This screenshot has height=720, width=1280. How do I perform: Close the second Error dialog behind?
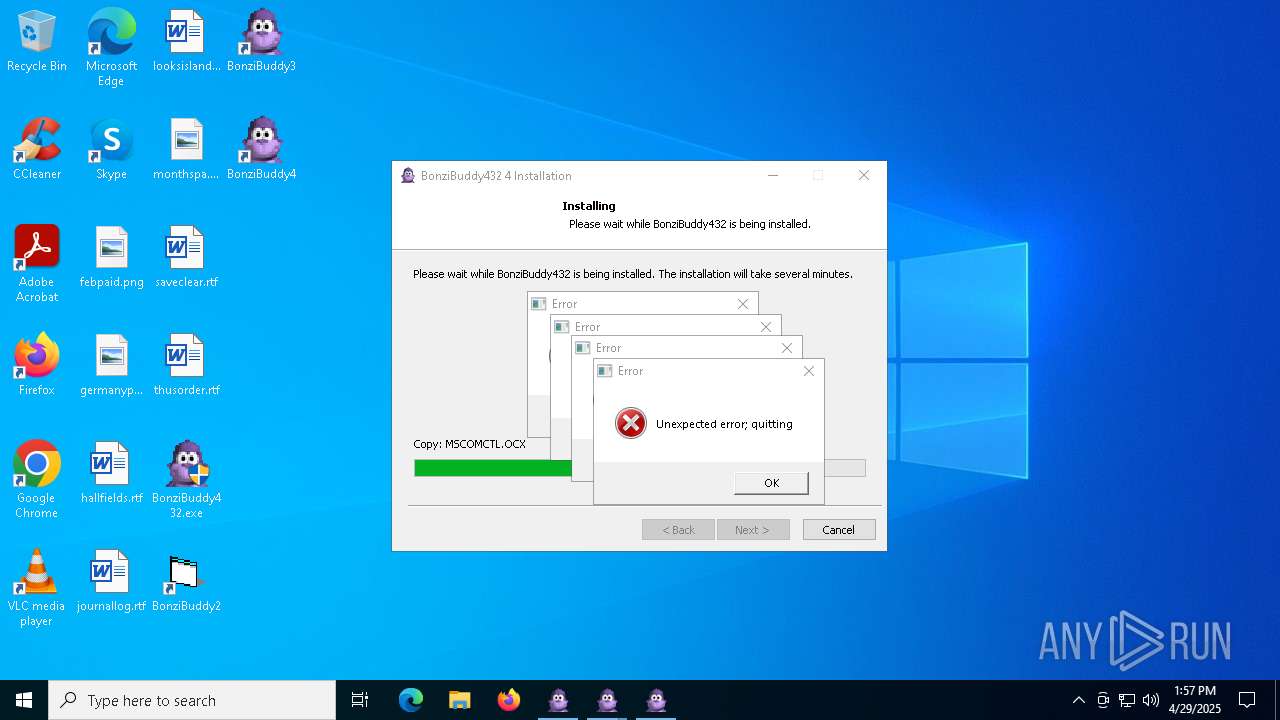coord(787,348)
